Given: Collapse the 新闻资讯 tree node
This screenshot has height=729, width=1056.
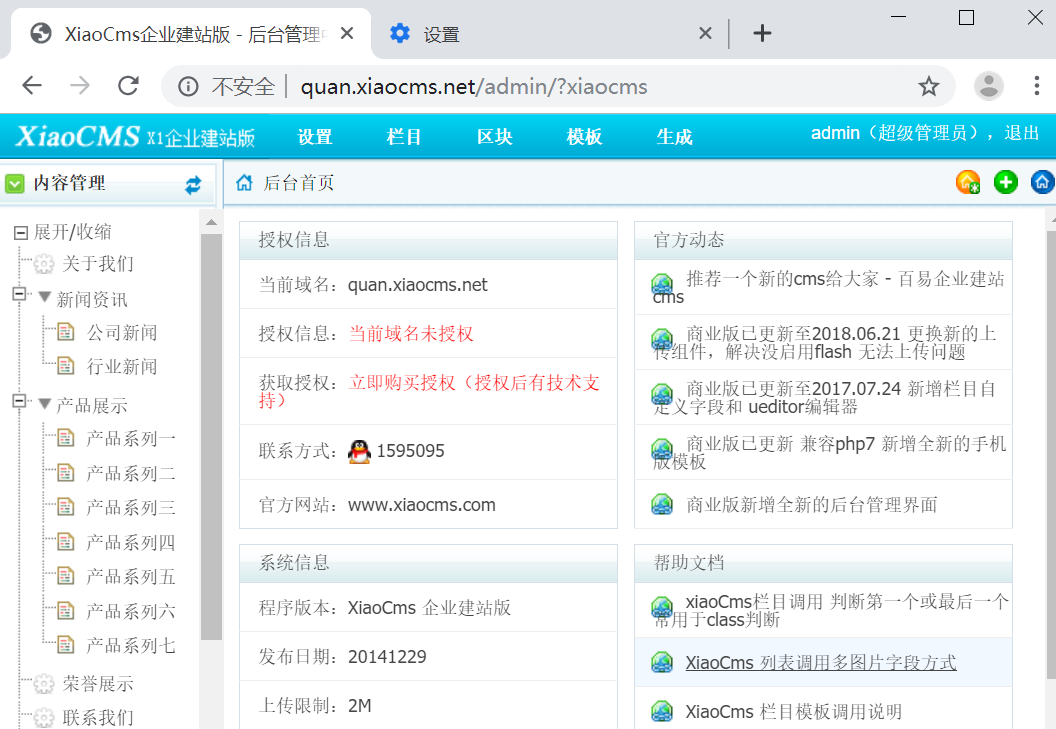Looking at the screenshot, I should pos(19,294).
